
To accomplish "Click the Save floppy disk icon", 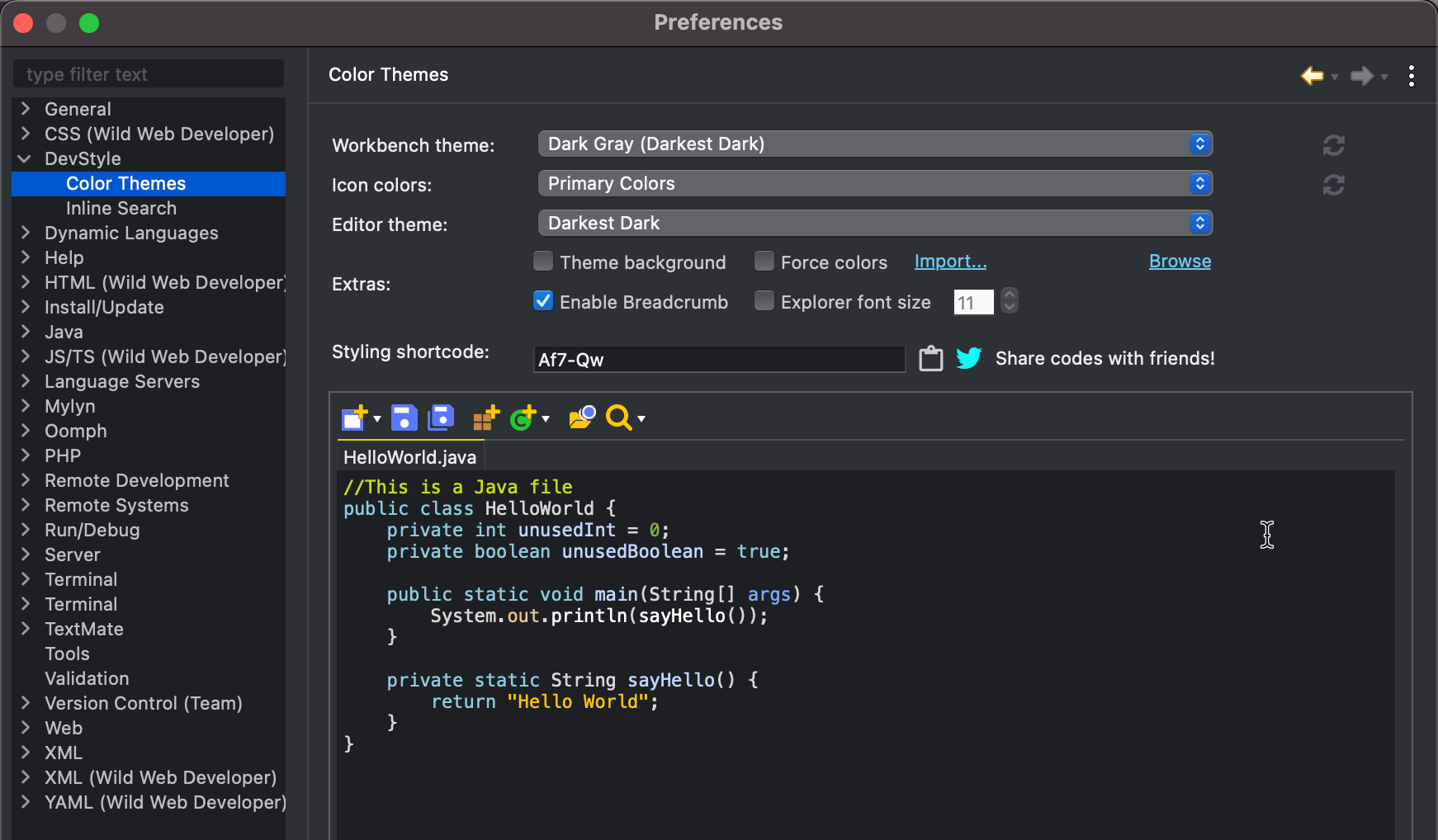I will coord(404,418).
